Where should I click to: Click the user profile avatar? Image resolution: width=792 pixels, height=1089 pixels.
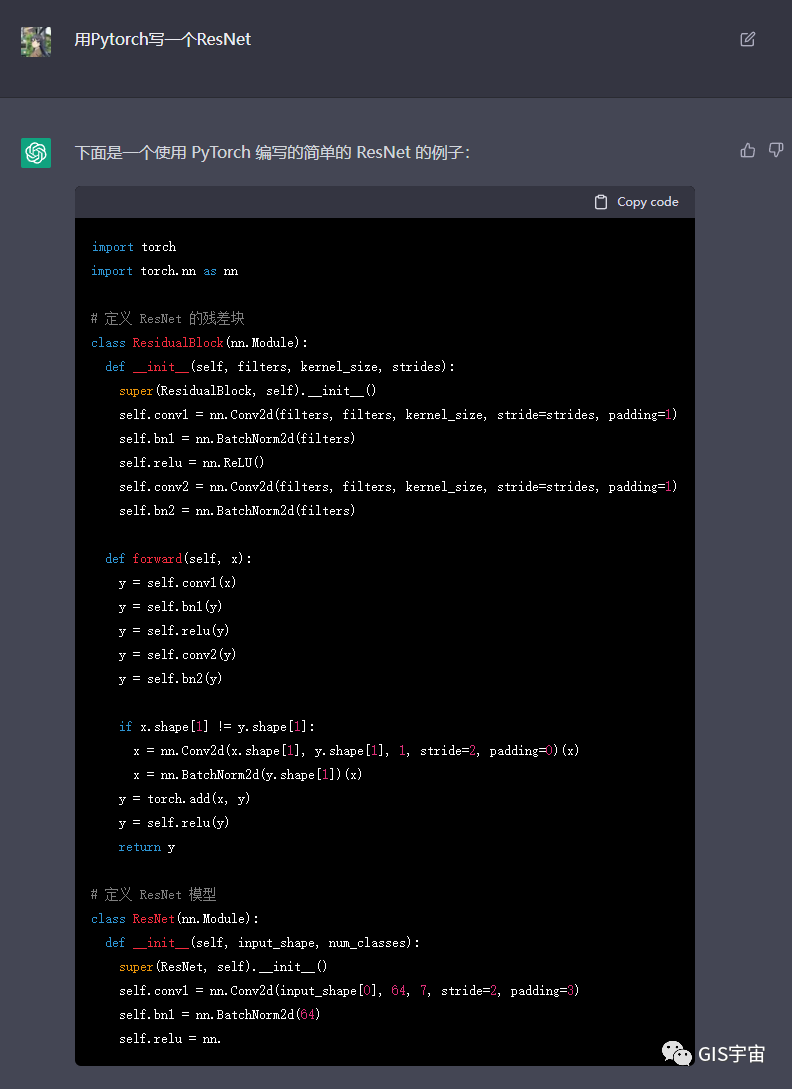[x=36, y=42]
